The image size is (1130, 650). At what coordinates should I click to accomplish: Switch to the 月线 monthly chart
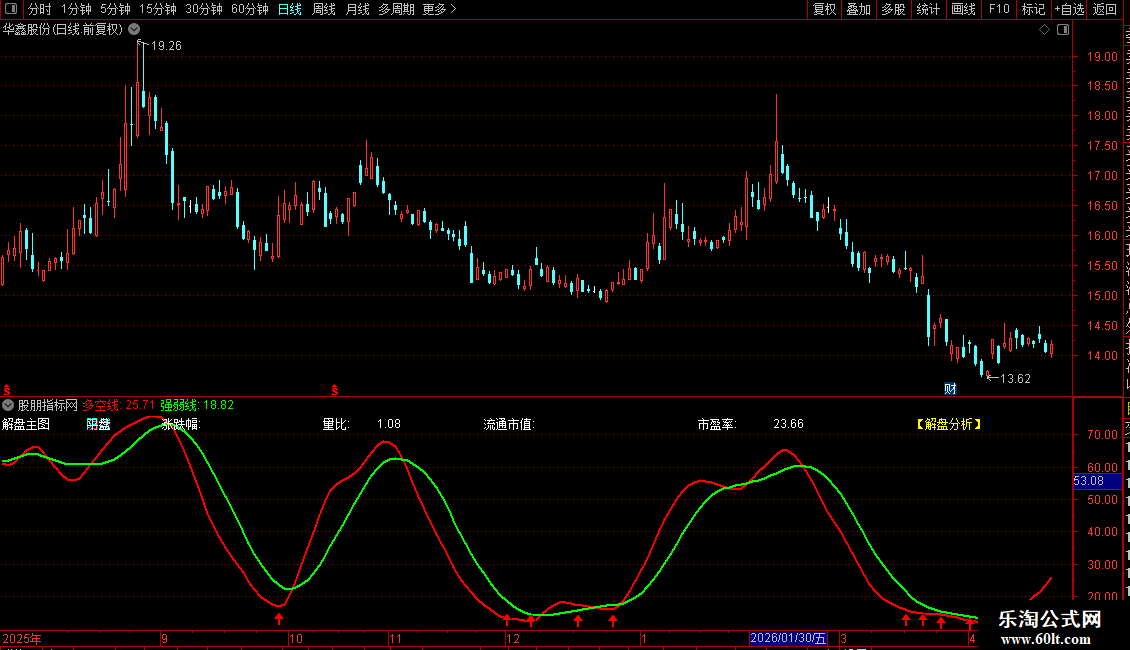point(357,9)
